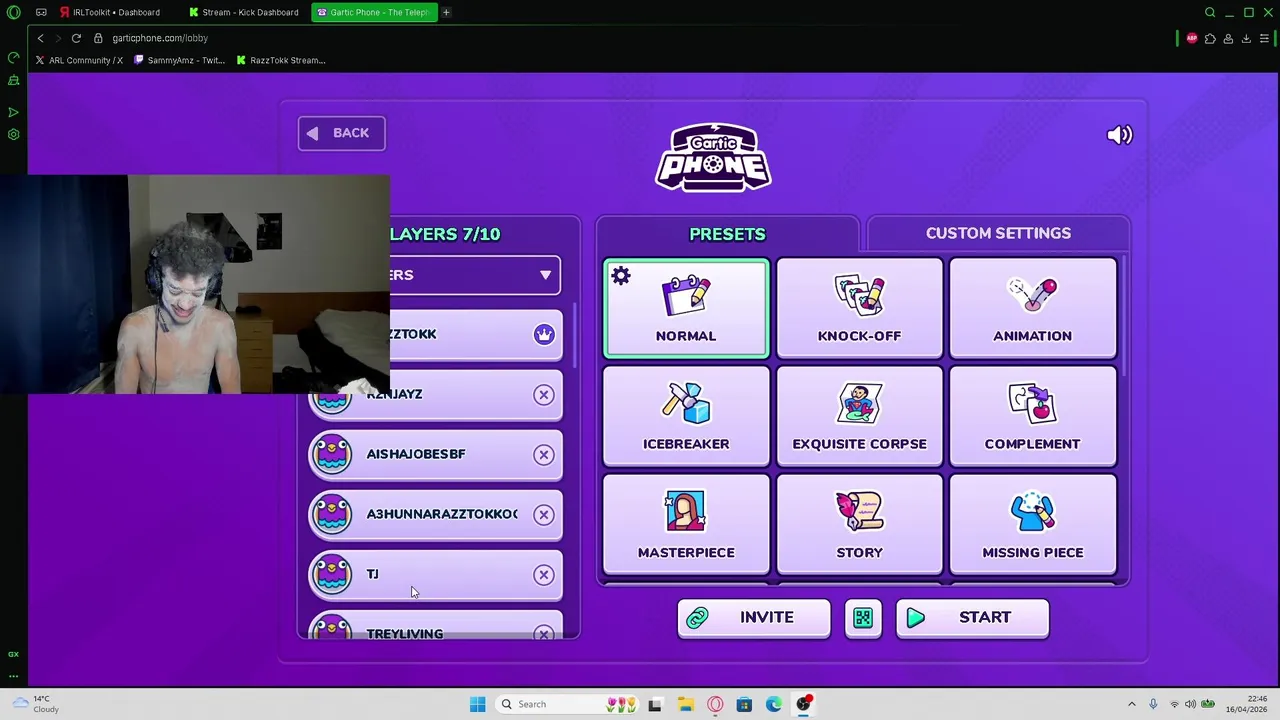Screen dimensions: 1280x720
Task: Open GX Corner gamepad icon
Action: (41, 12)
